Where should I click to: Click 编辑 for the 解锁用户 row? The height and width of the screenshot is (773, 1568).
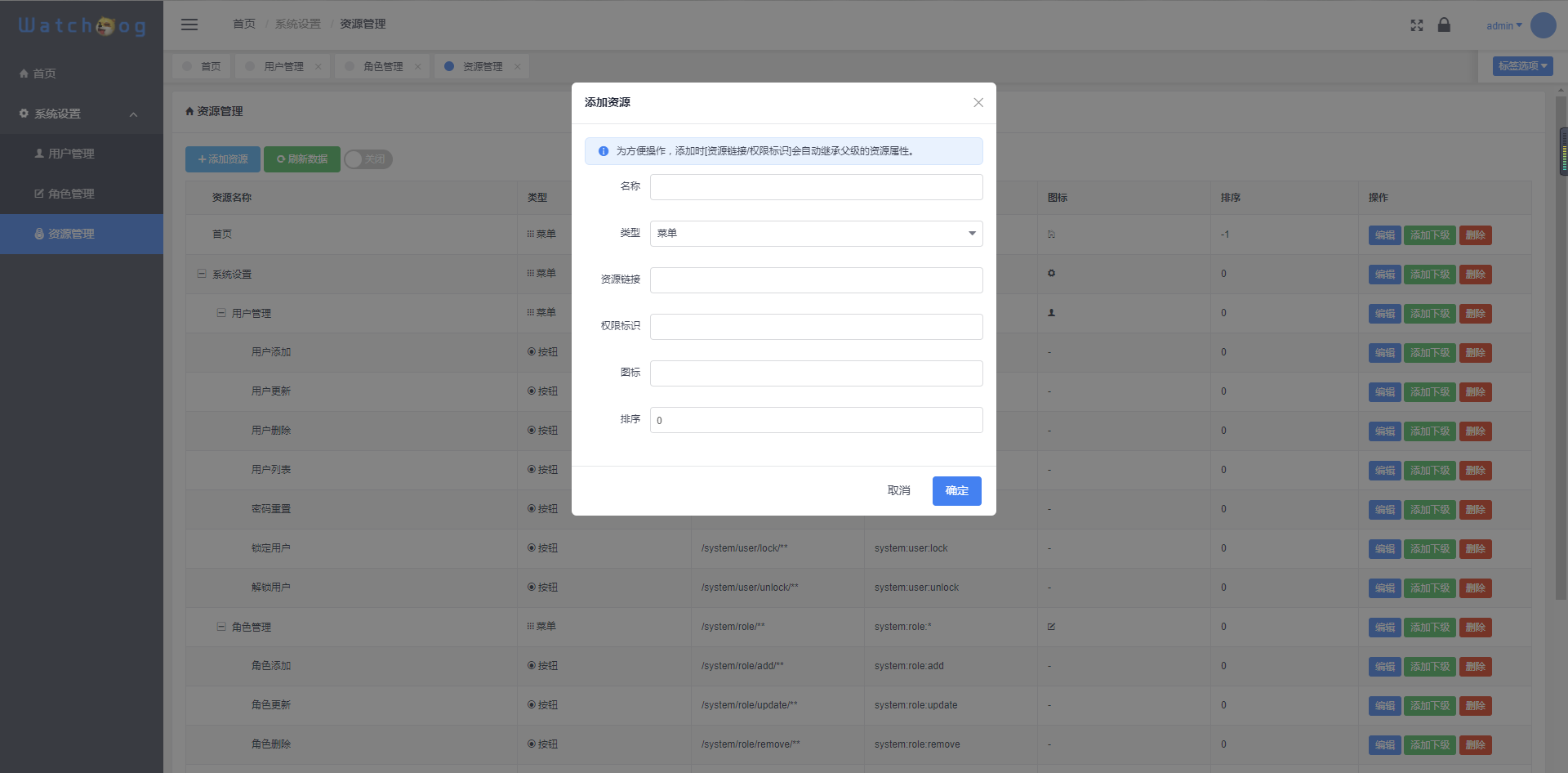click(x=1385, y=588)
